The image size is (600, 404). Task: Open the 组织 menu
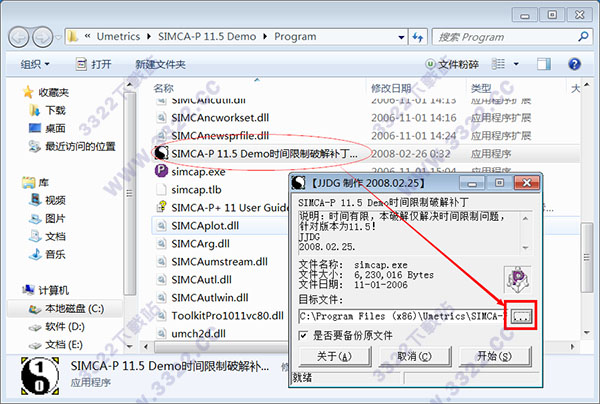point(35,64)
